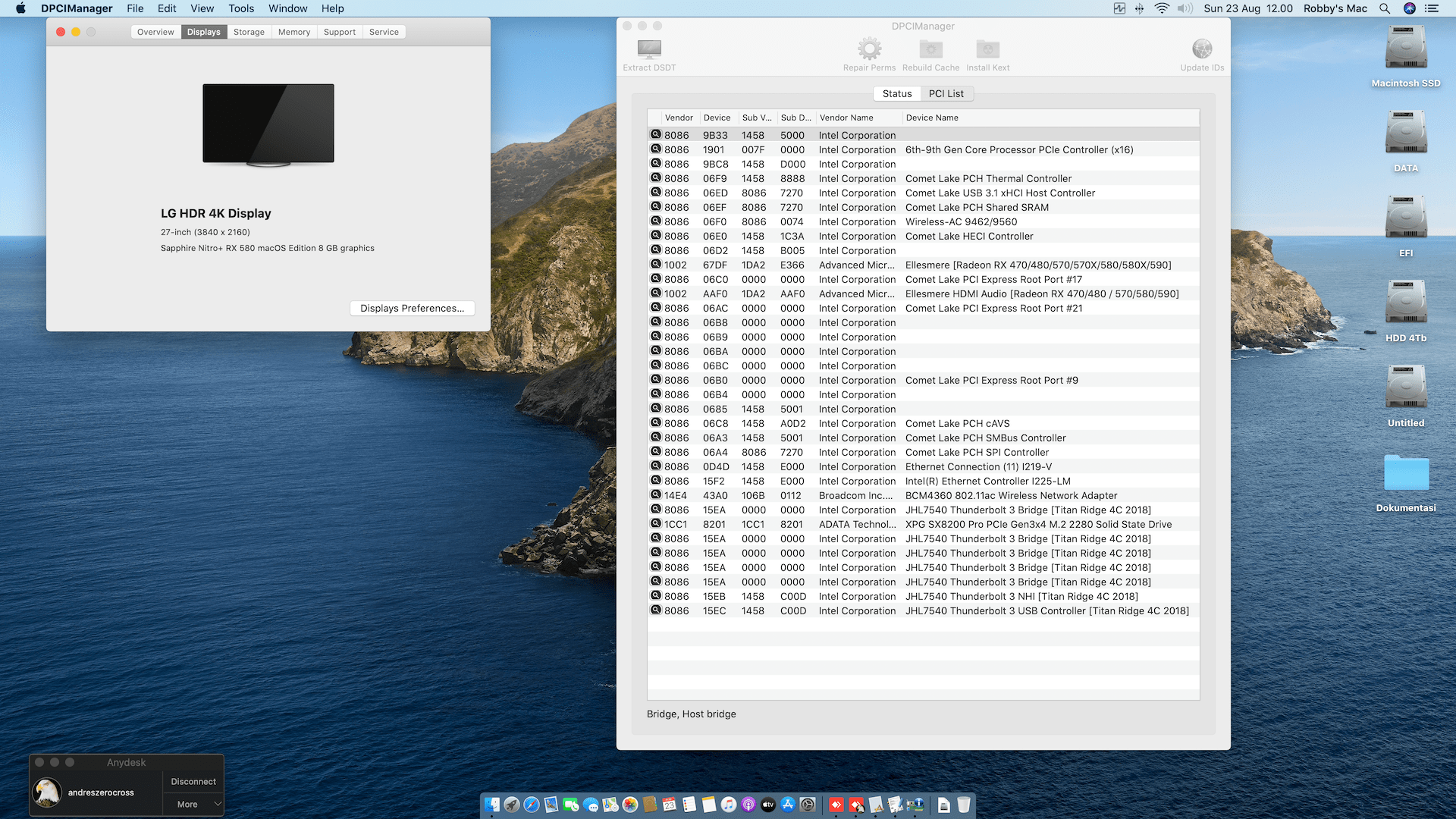This screenshot has height=819, width=1456.
Task: Select the PCI List tab
Action: (946, 93)
